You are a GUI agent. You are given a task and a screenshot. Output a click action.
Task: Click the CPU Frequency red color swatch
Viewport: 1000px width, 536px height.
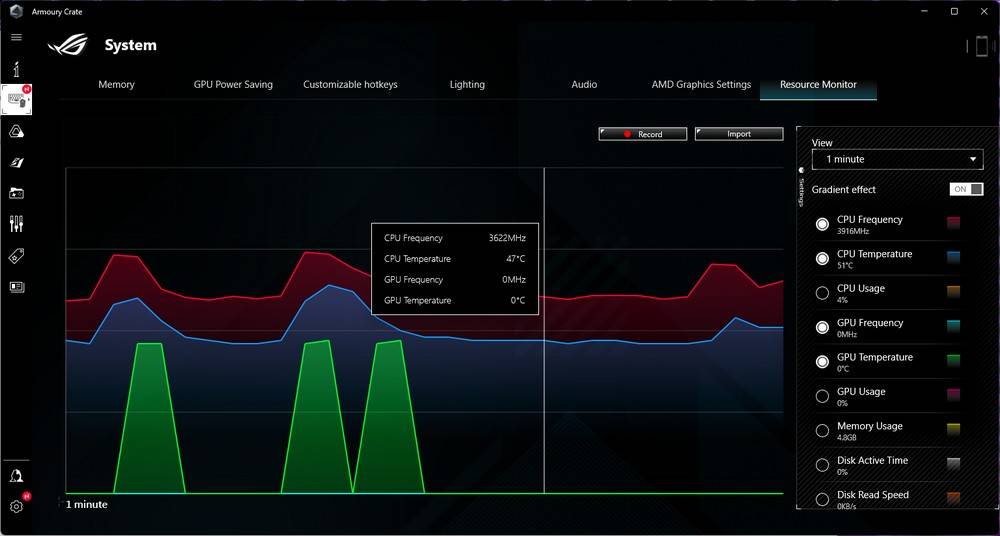pos(953,223)
